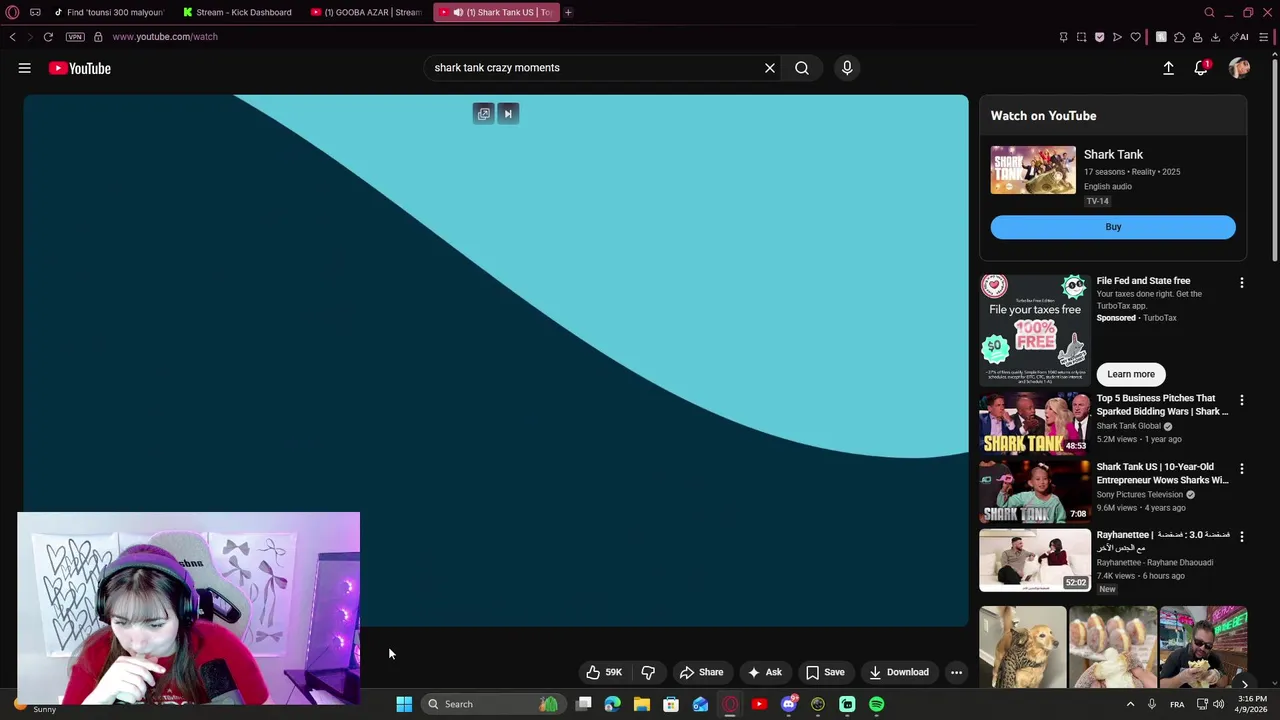Open the YouTube hamburger guide menu

[x=24, y=68]
